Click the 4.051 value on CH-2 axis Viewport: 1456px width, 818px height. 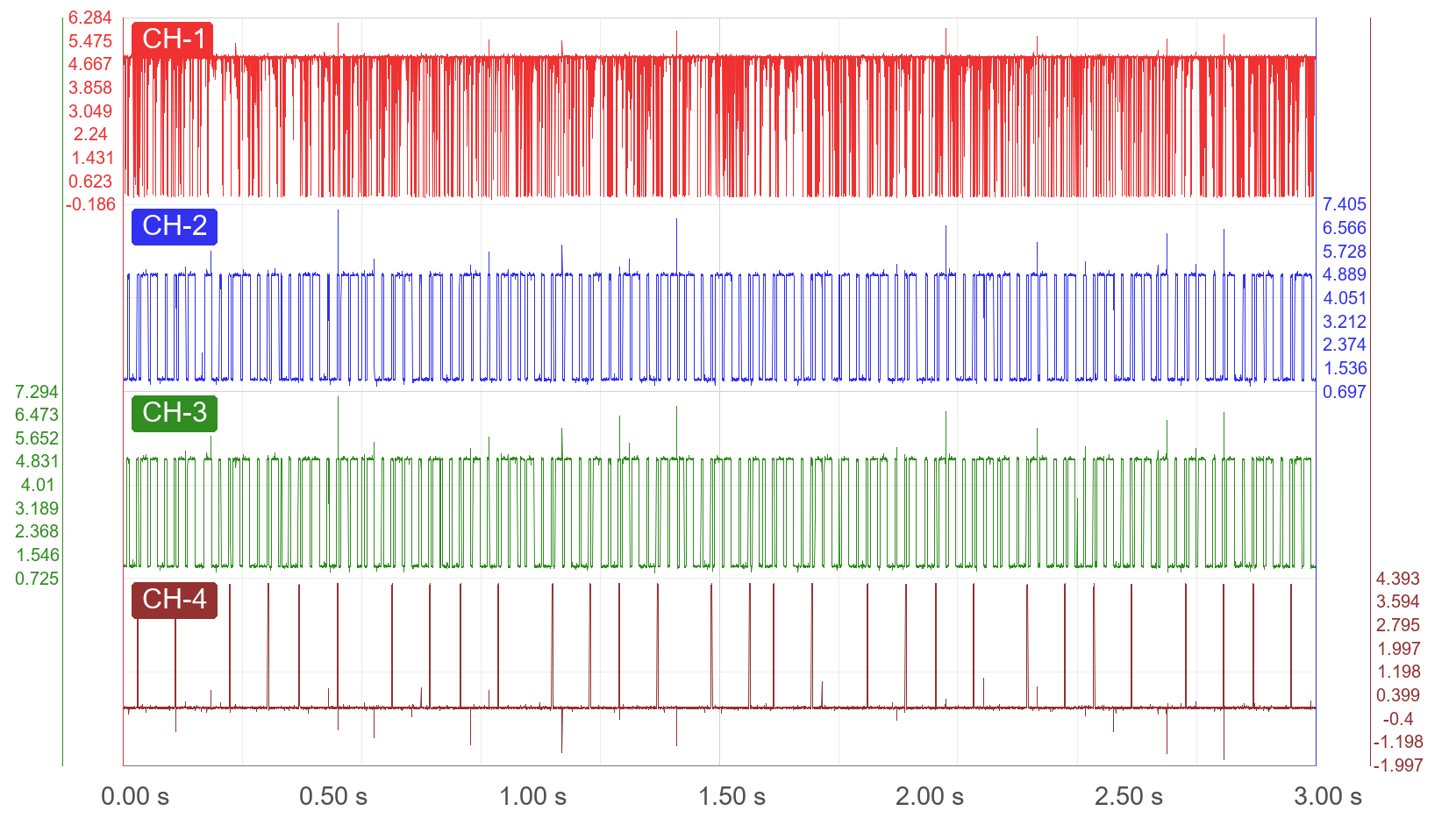pyautogui.click(x=1345, y=298)
